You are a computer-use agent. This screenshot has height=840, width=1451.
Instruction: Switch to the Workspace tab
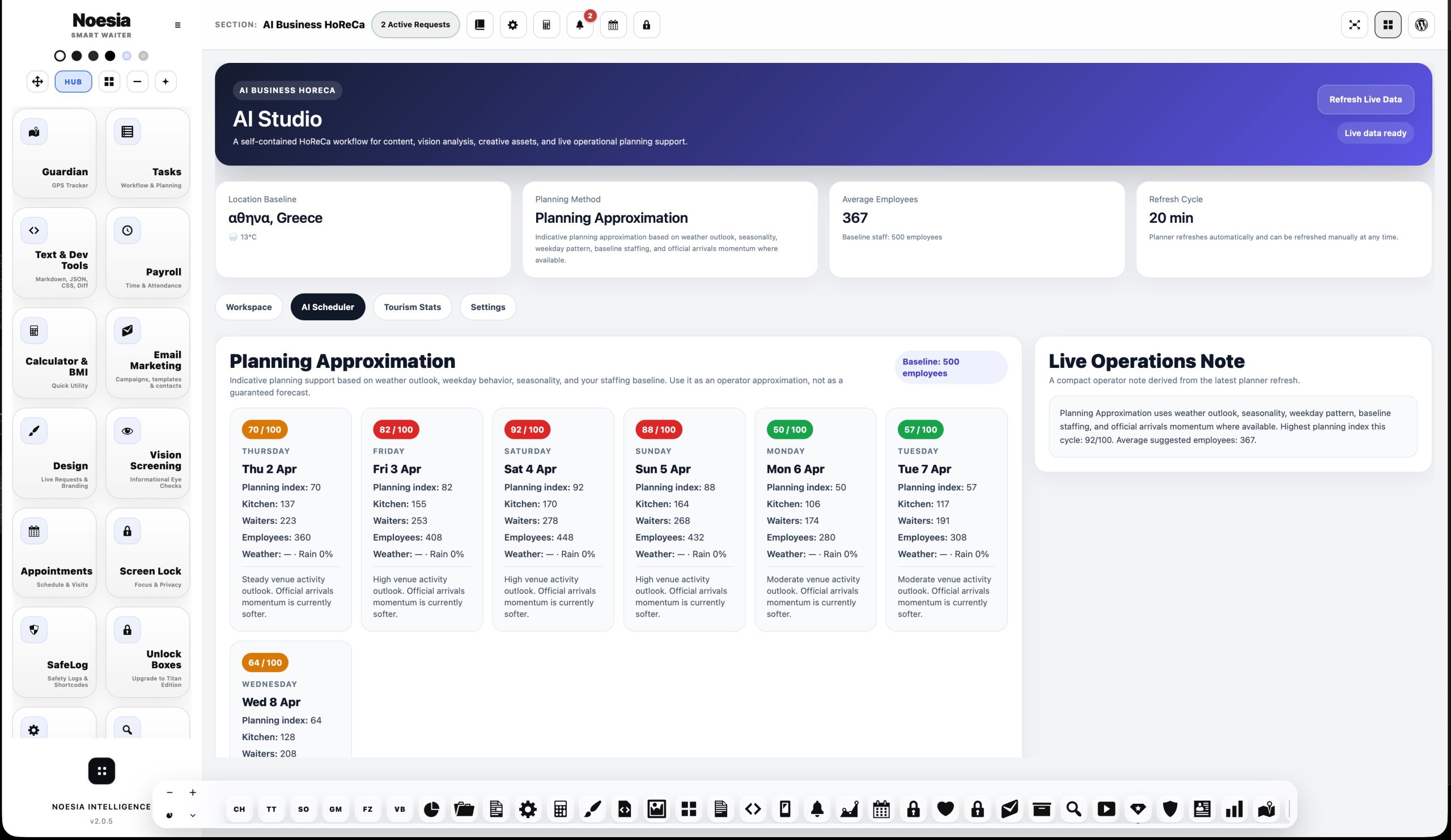249,307
